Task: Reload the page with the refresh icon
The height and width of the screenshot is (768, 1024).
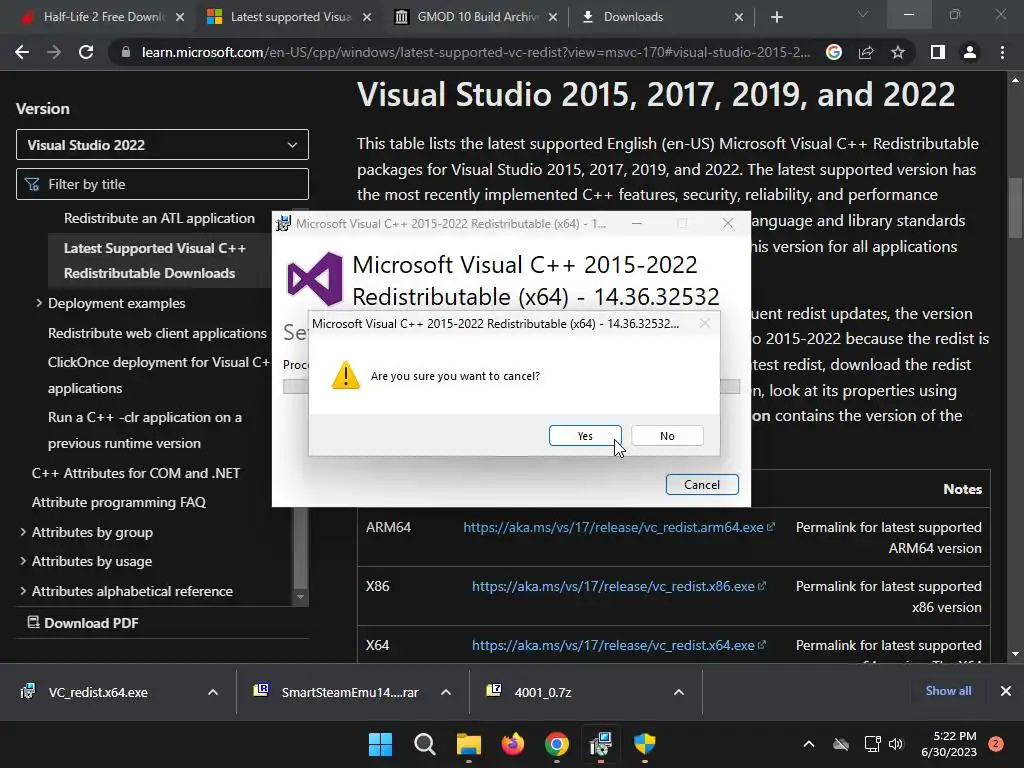Action: click(x=86, y=52)
